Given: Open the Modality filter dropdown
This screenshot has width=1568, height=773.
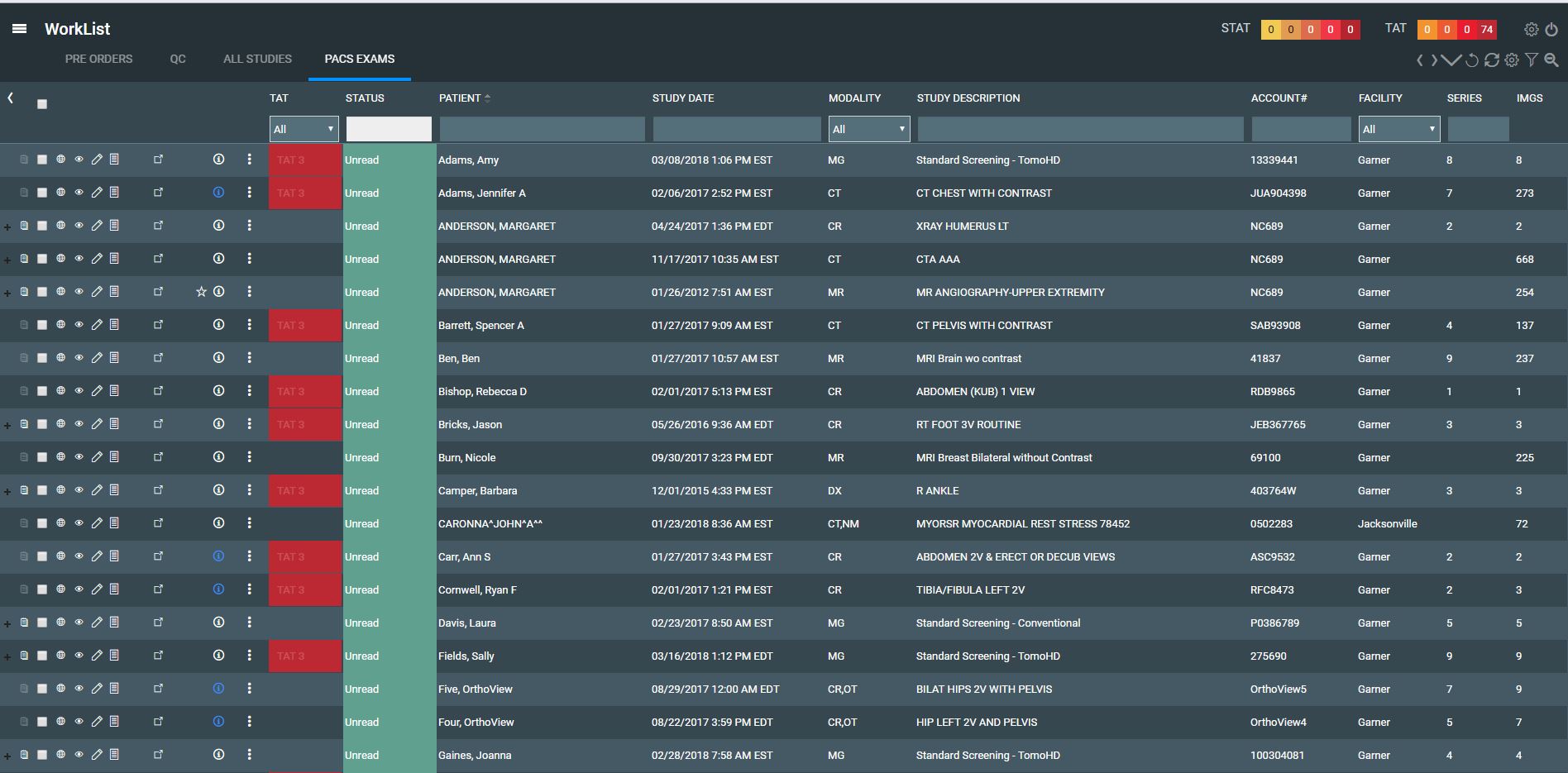Looking at the screenshot, I should [869, 129].
